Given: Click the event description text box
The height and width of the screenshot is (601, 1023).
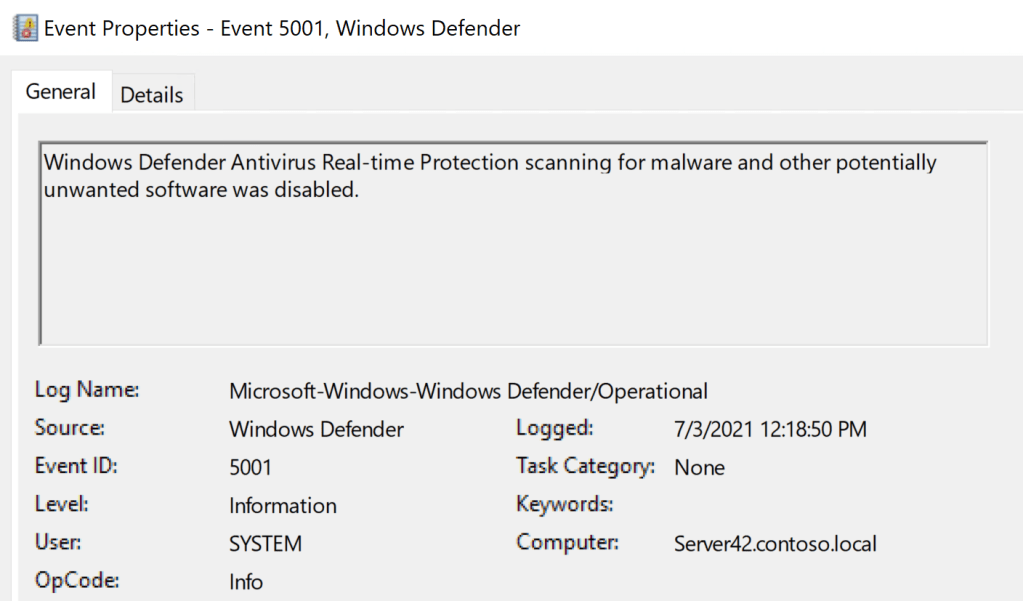Looking at the screenshot, I should click(x=513, y=244).
